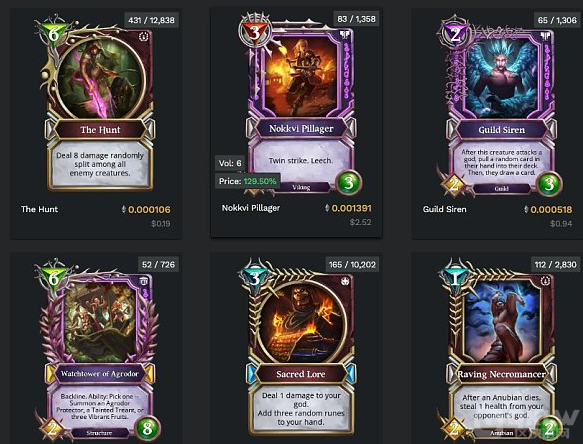Click the 83 / 1,358 supply badge
Viewport: 583px width, 444px height.
point(357,19)
